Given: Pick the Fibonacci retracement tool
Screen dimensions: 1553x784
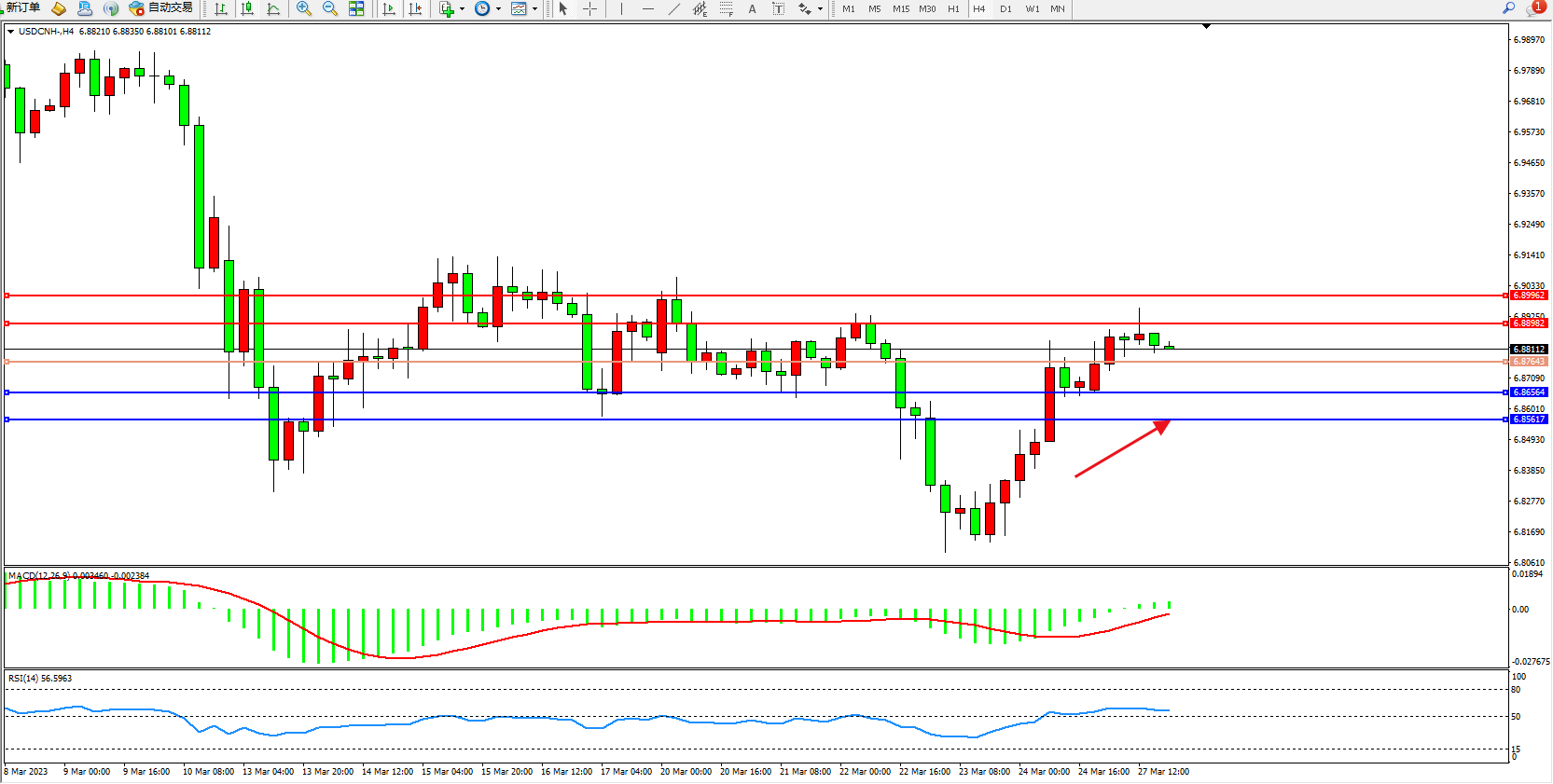Looking at the screenshot, I should (727, 8).
